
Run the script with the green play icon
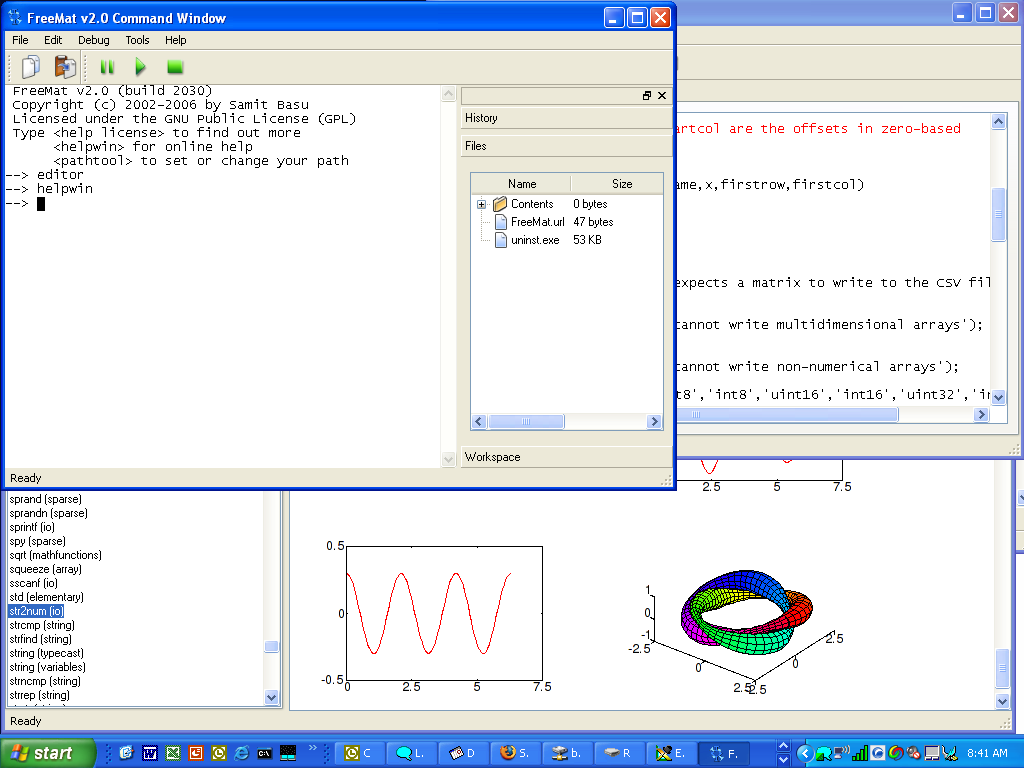(x=140, y=67)
